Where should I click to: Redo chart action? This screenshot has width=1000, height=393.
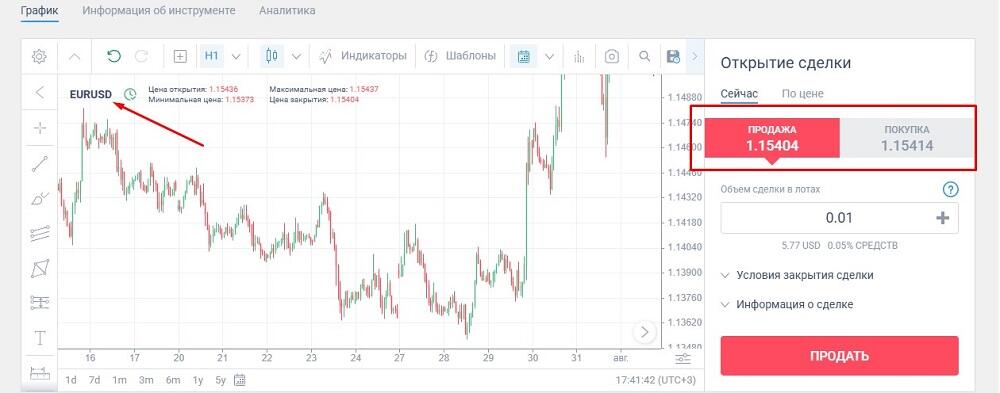pyautogui.click(x=142, y=56)
